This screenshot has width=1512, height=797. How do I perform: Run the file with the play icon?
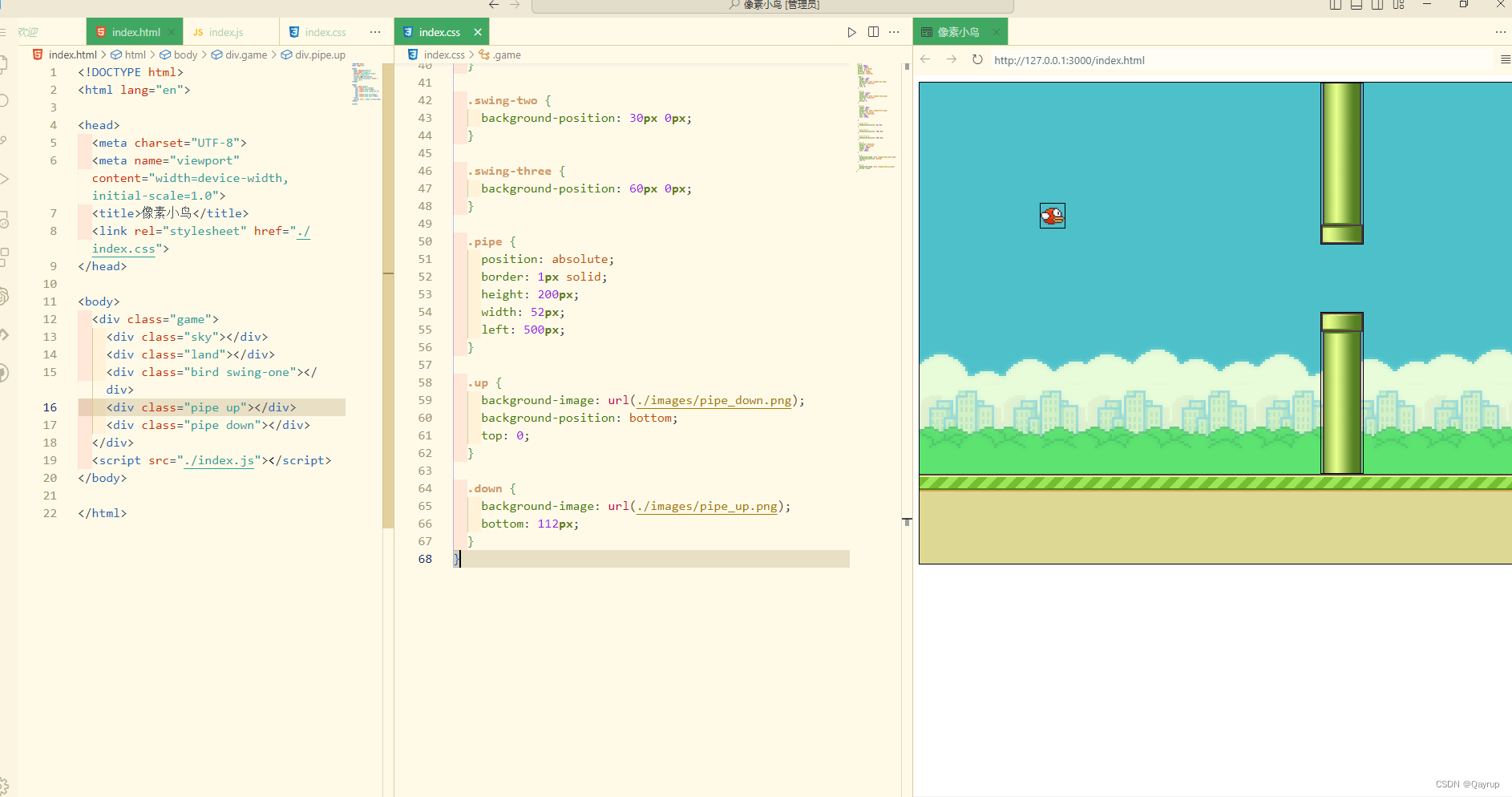click(851, 32)
